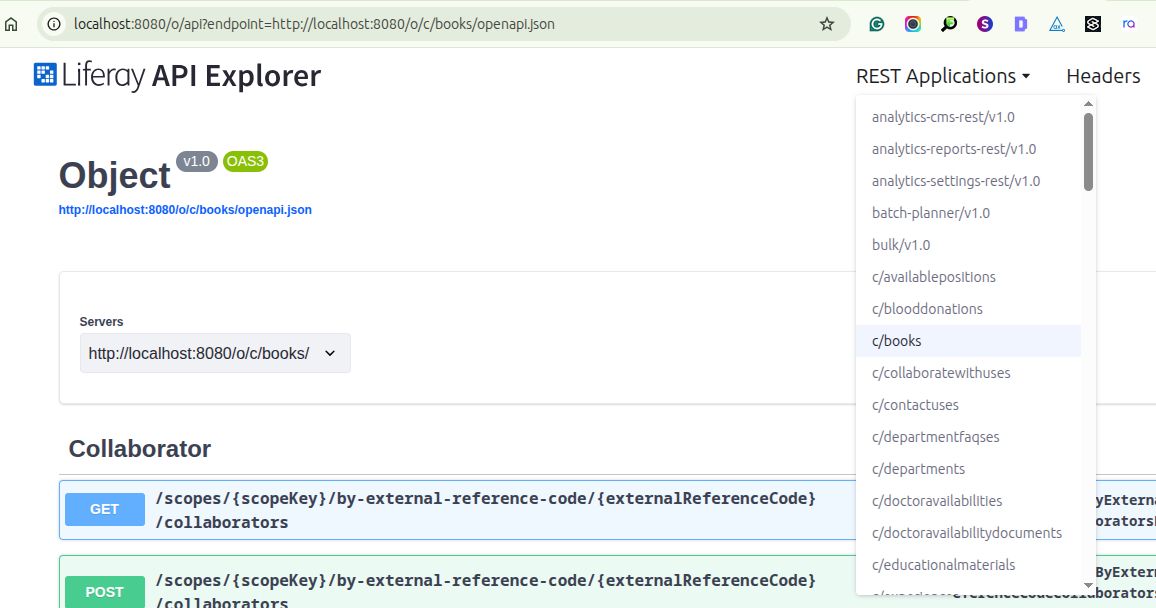Image resolution: width=1156 pixels, height=608 pixels.
Task: Open the Headers menu
Action: [1103, 76]
